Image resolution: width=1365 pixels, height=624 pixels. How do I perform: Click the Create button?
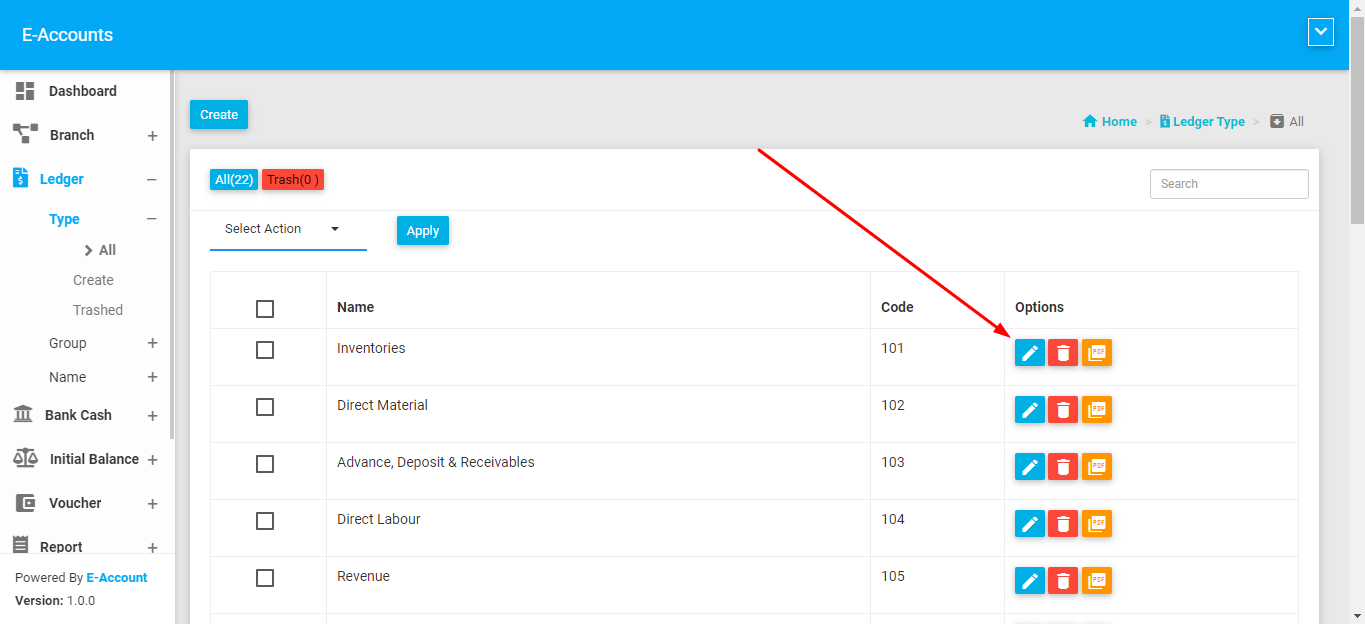point(219,115)
